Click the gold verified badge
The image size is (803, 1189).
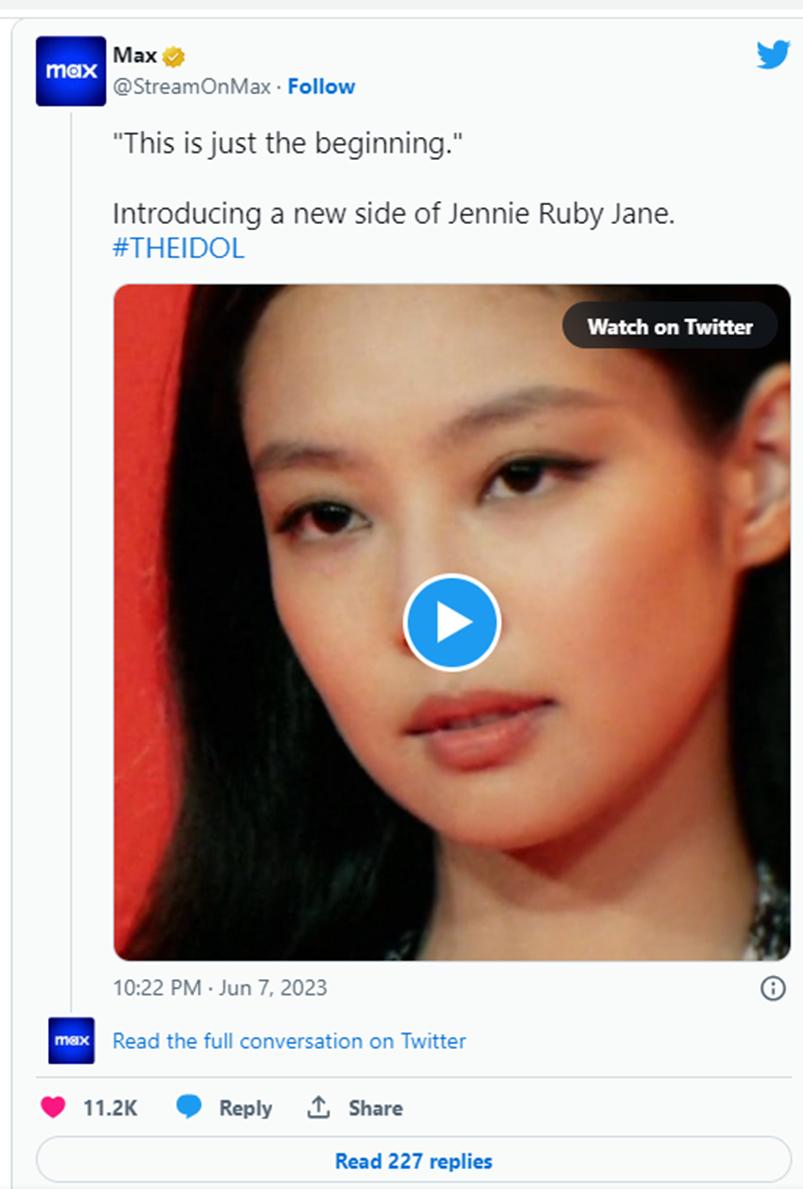(174, 57)
